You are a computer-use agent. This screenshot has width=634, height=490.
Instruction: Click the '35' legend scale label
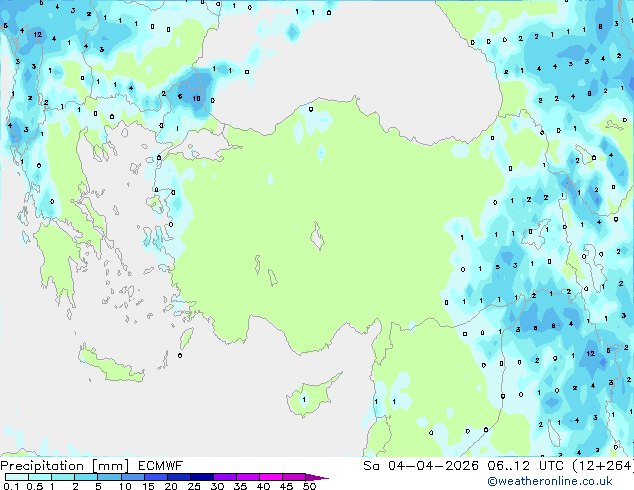[240, 486]
